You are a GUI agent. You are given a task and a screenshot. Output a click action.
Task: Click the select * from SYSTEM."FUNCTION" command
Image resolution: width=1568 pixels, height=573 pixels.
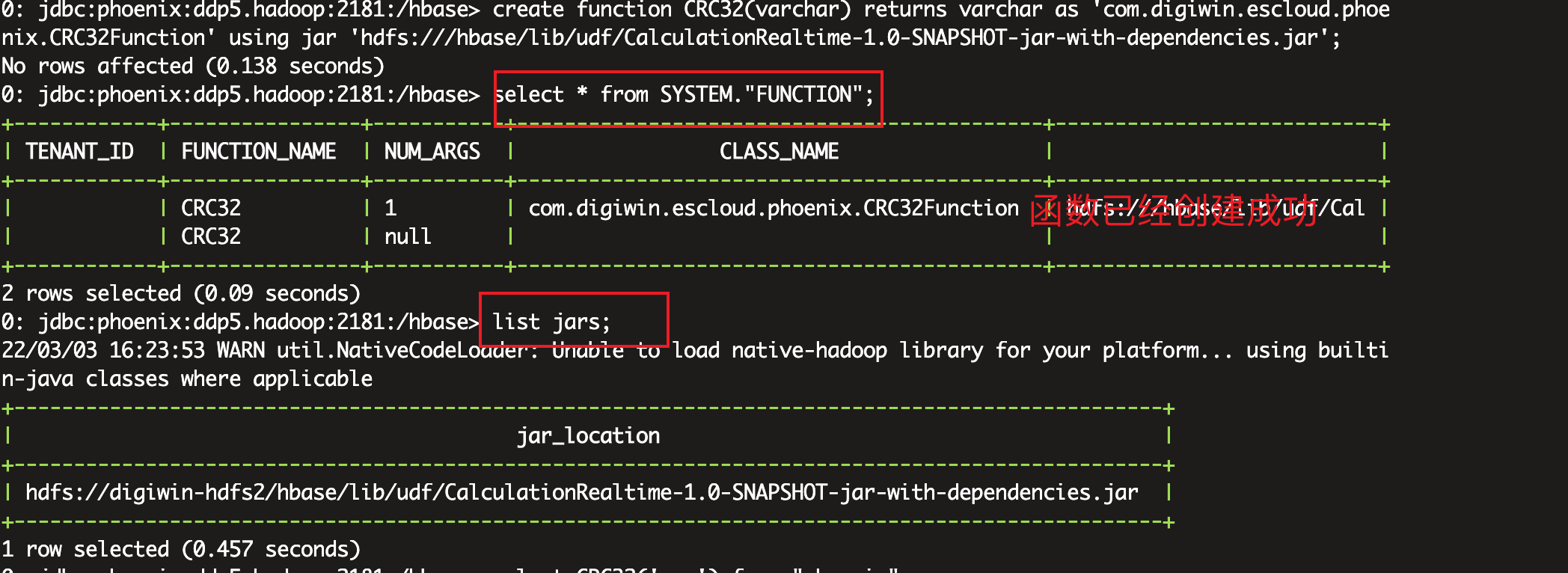tap(684, 95)
